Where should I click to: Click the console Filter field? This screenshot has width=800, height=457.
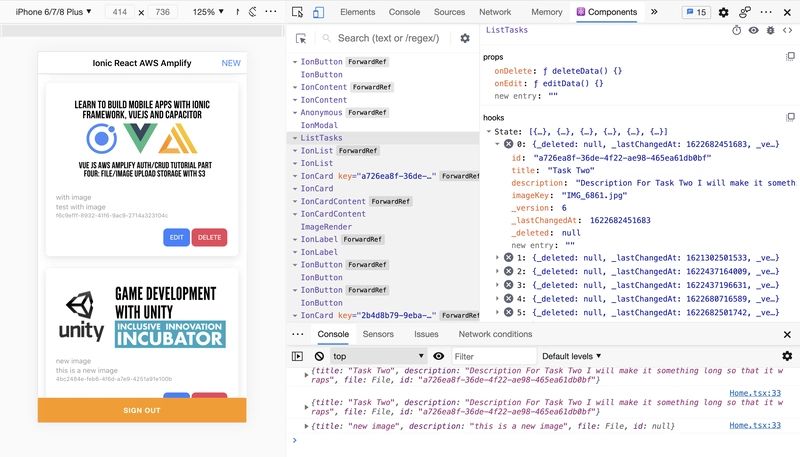[x=494, y=356]
